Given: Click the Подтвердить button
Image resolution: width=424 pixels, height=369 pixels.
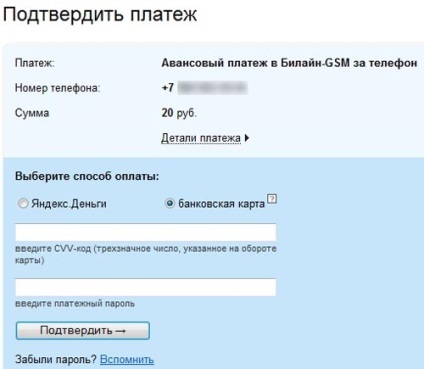Looking at the screenshot, I should coord(83,331).
